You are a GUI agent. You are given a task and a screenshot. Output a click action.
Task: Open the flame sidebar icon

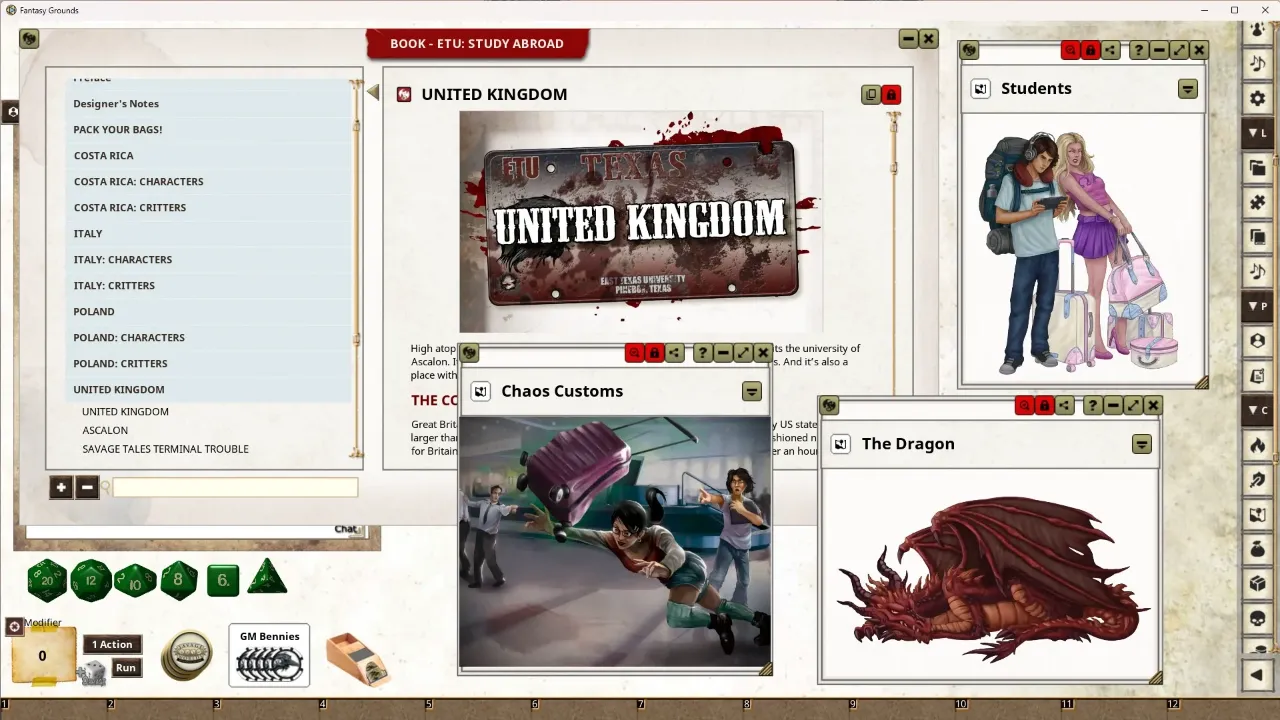click(x=1257, y=445)
